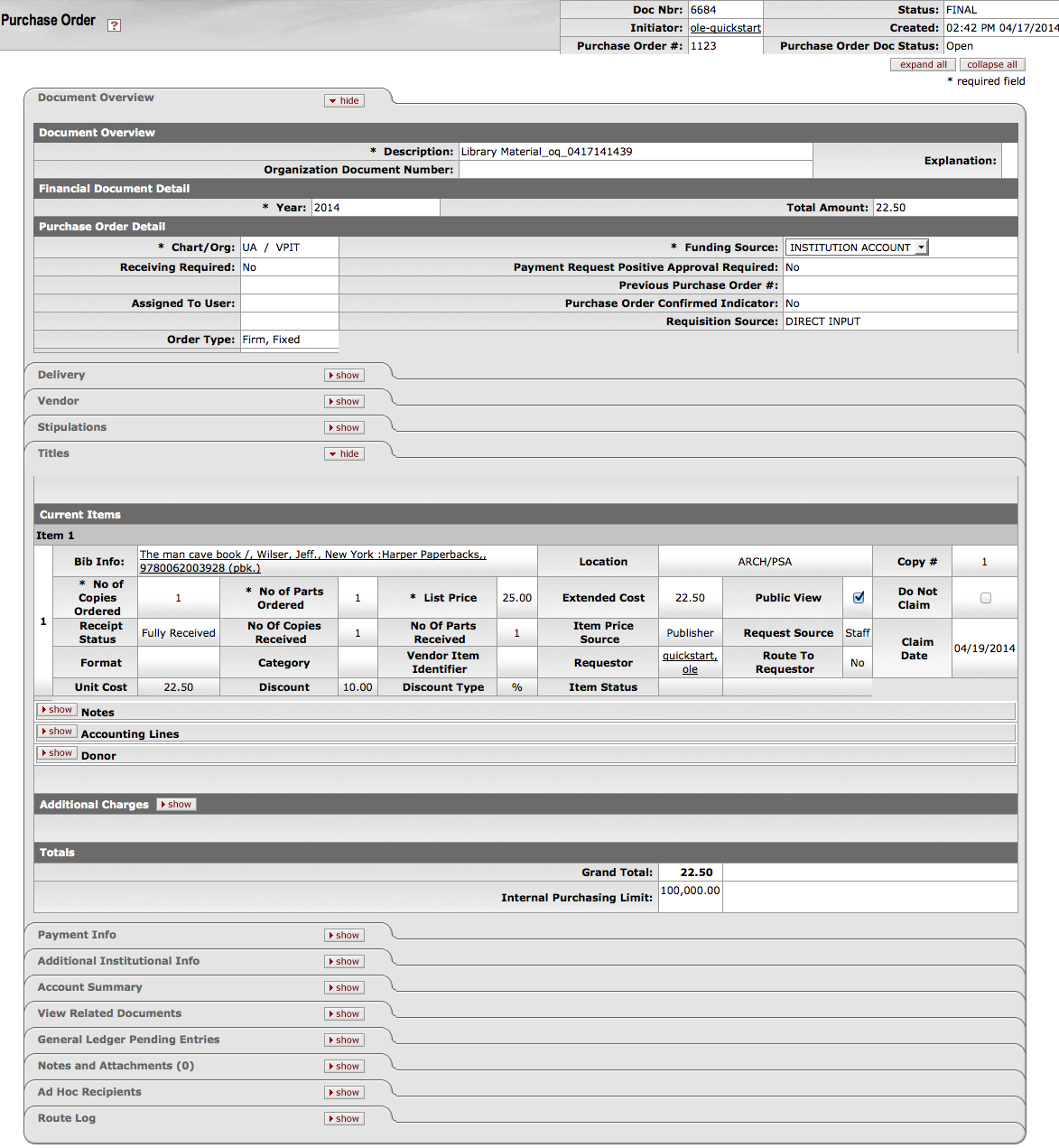Select the Vendor tab label
Image resolution: width=1059 pixels, height=1148 pixels.
pos(58,401)
